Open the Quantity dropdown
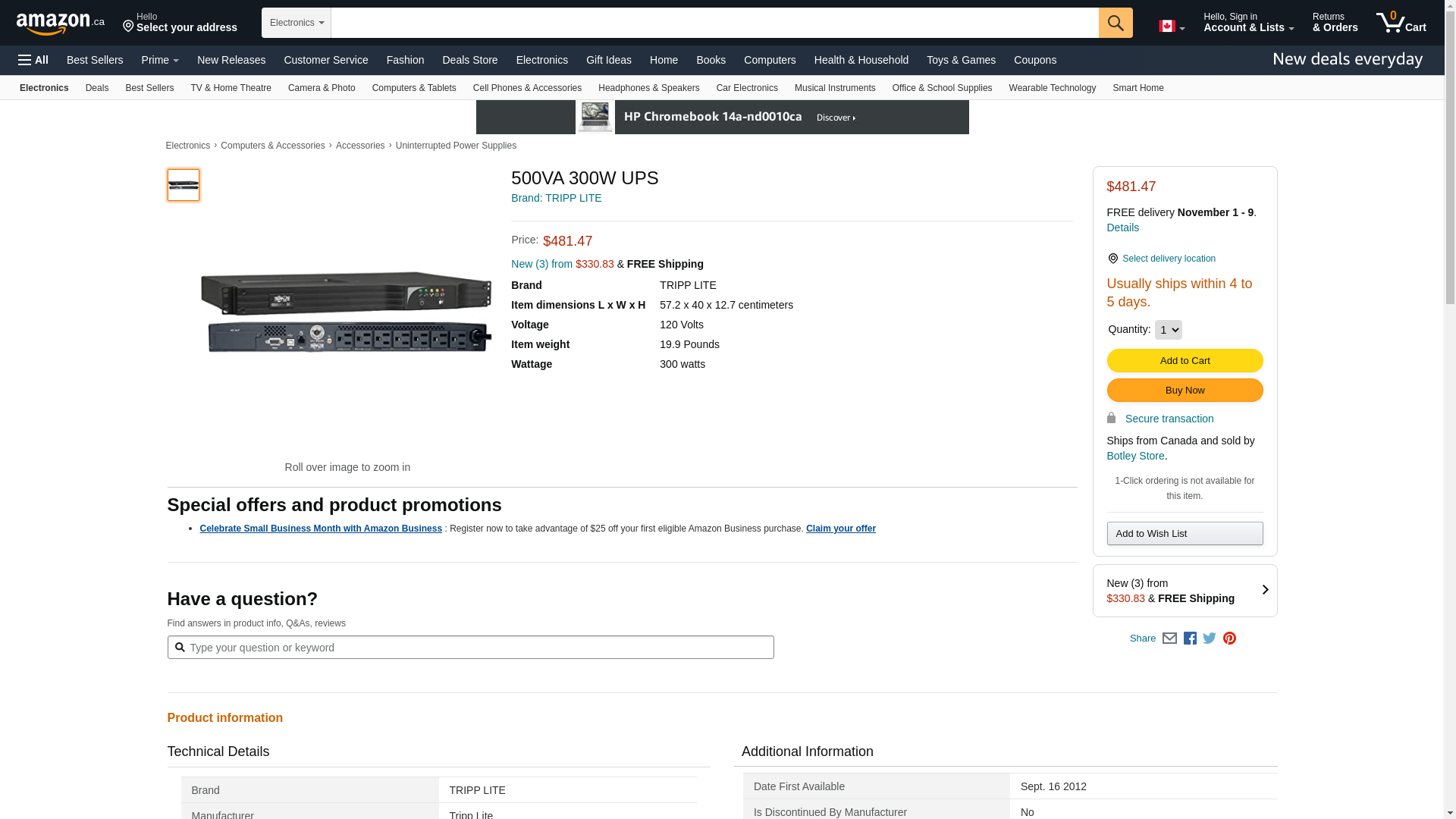Image resolution: width=1456 pixels, height=819 pixels. click(x=1168, y=330)
